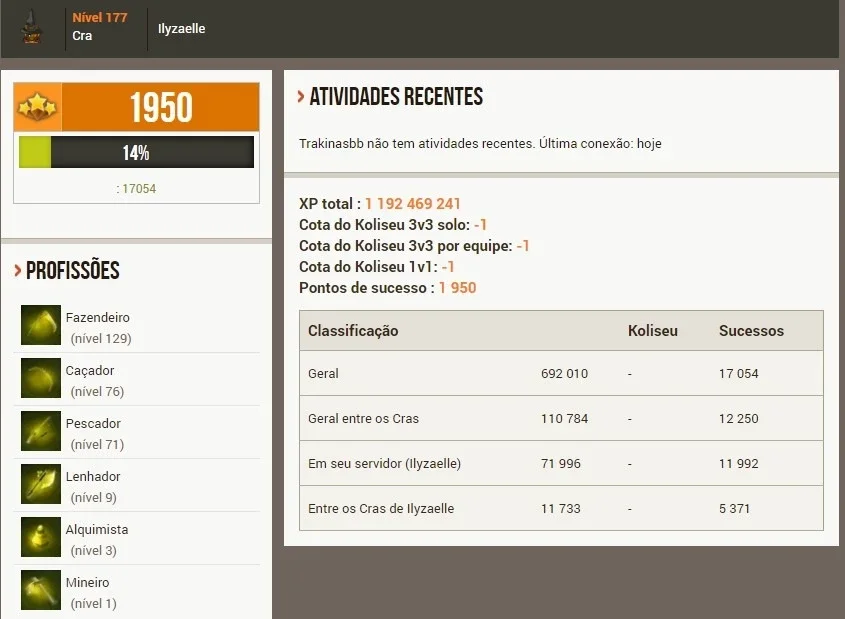This screenshot has width=845, height=619.
Task: Open the Alquimista profession potion icon
Action: [41, 537]
